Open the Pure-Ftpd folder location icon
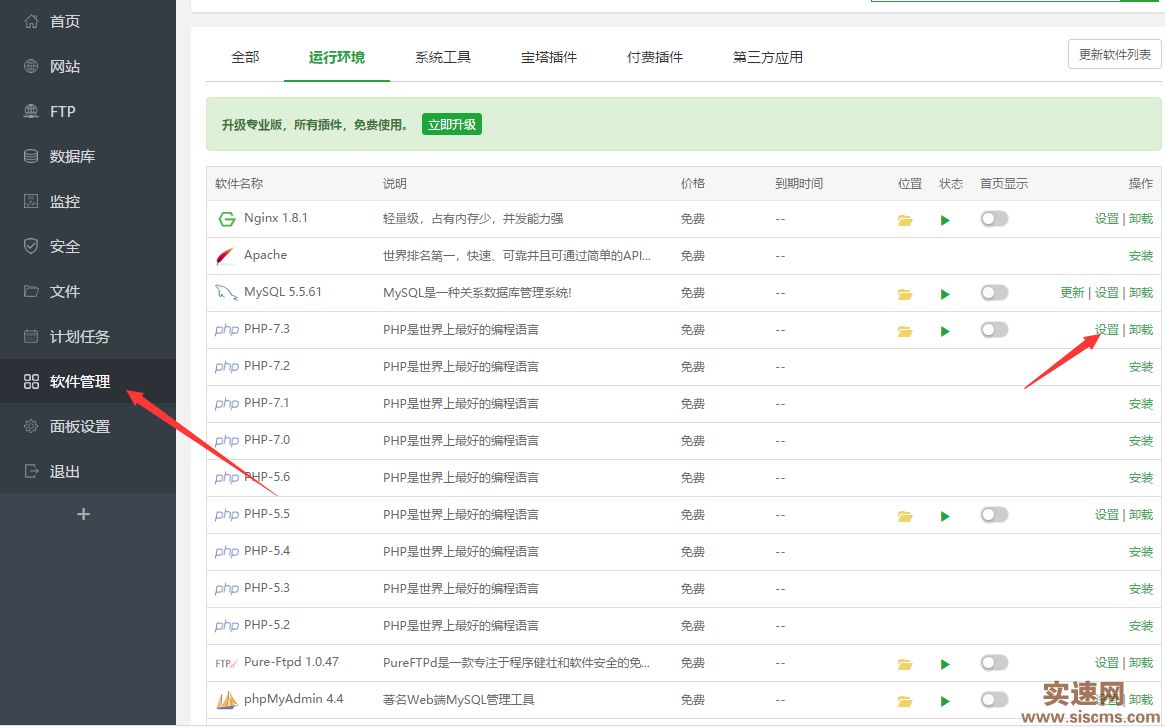The width and height of the screenshot is (1165, 728). click(x=905, y=664)
